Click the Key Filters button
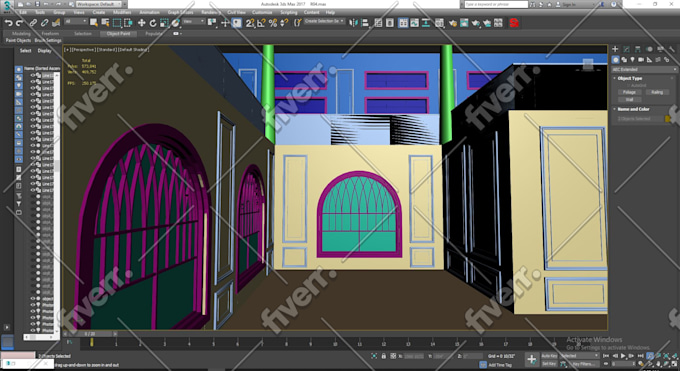Screen dimensions: 680x371 pyautogui.click(x=584, y=364)
